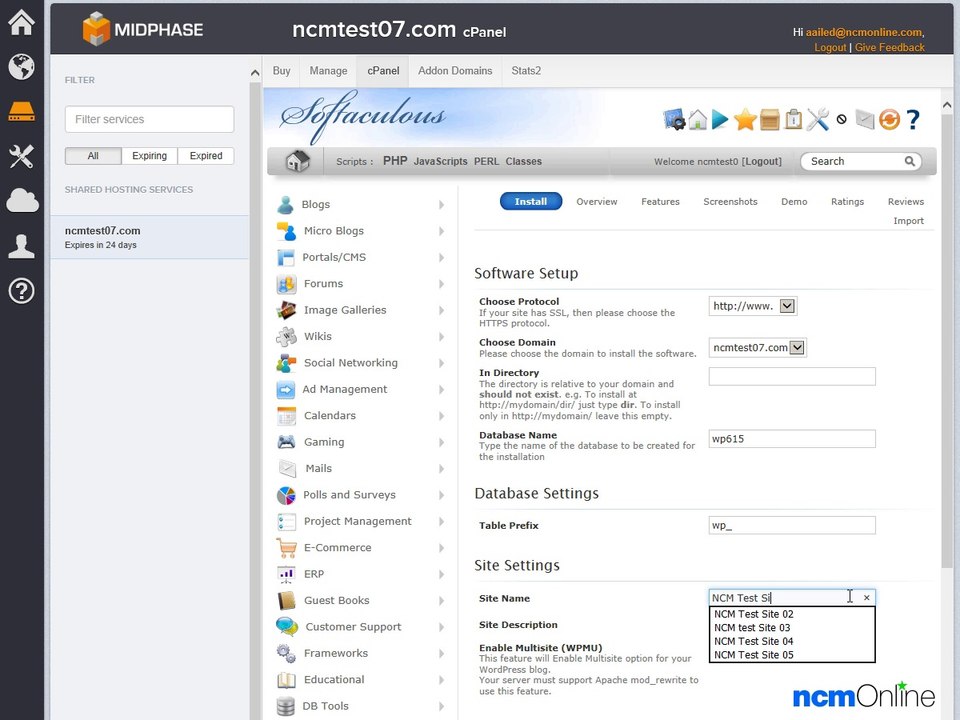Open the globe domains sidebar icon
Image resolution: width=960 pixels, height=720 pixels.
[x=21, y=67]
